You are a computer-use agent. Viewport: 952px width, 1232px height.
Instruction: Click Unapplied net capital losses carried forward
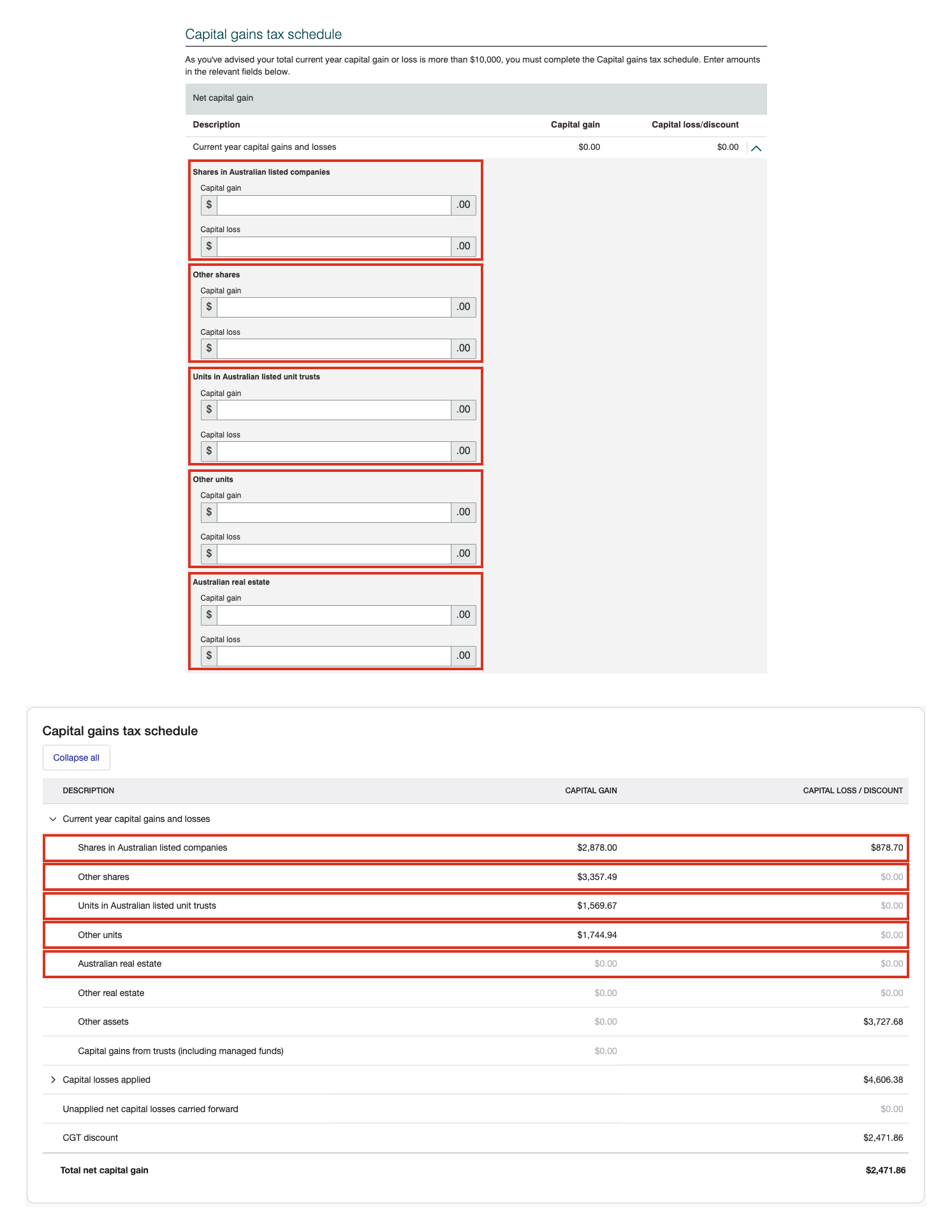point(150,1109)
